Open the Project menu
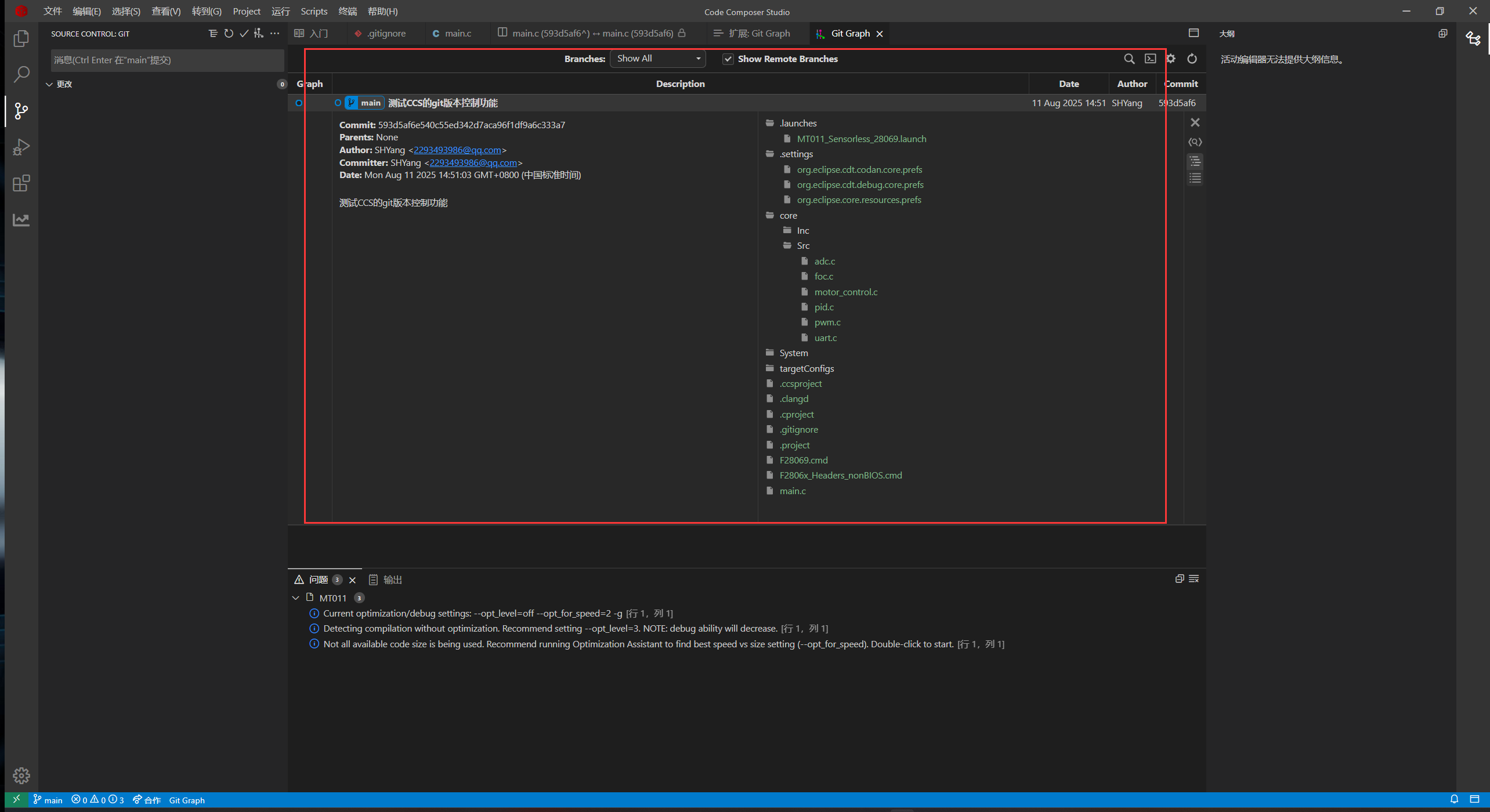 pyautogui.click(x=246, y=11)
